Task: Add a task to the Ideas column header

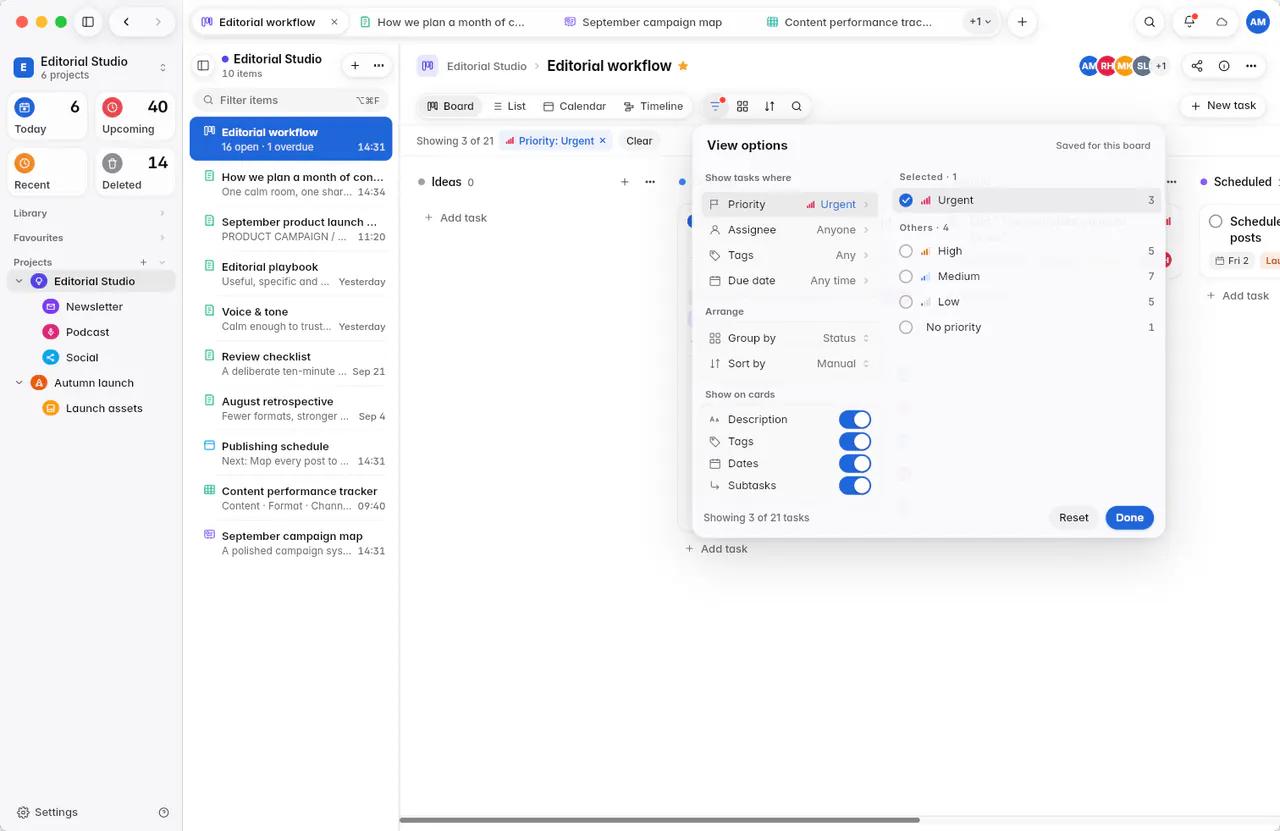Action: [x=624, y=182]
